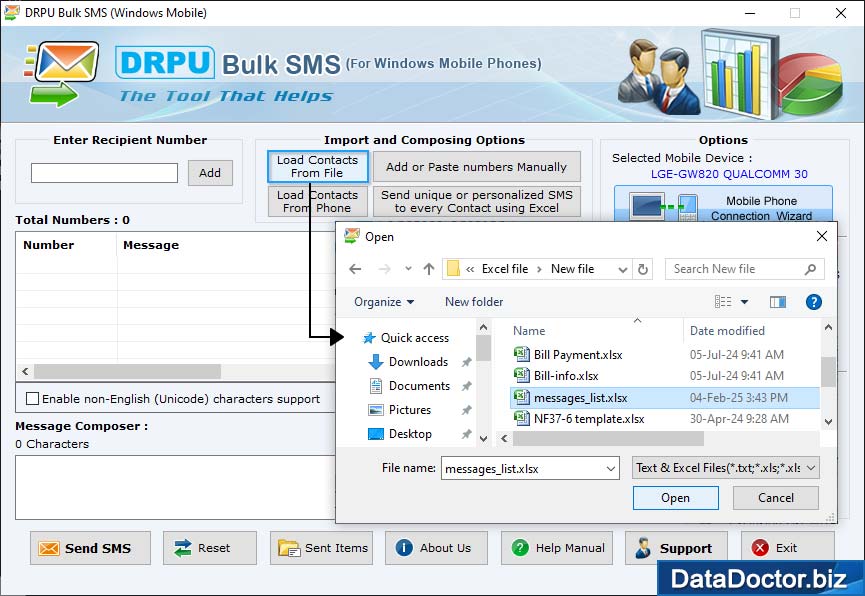This screenshot has width=865, height=596.
Task: Click the red Exit icon
Action: coord(760,547)
